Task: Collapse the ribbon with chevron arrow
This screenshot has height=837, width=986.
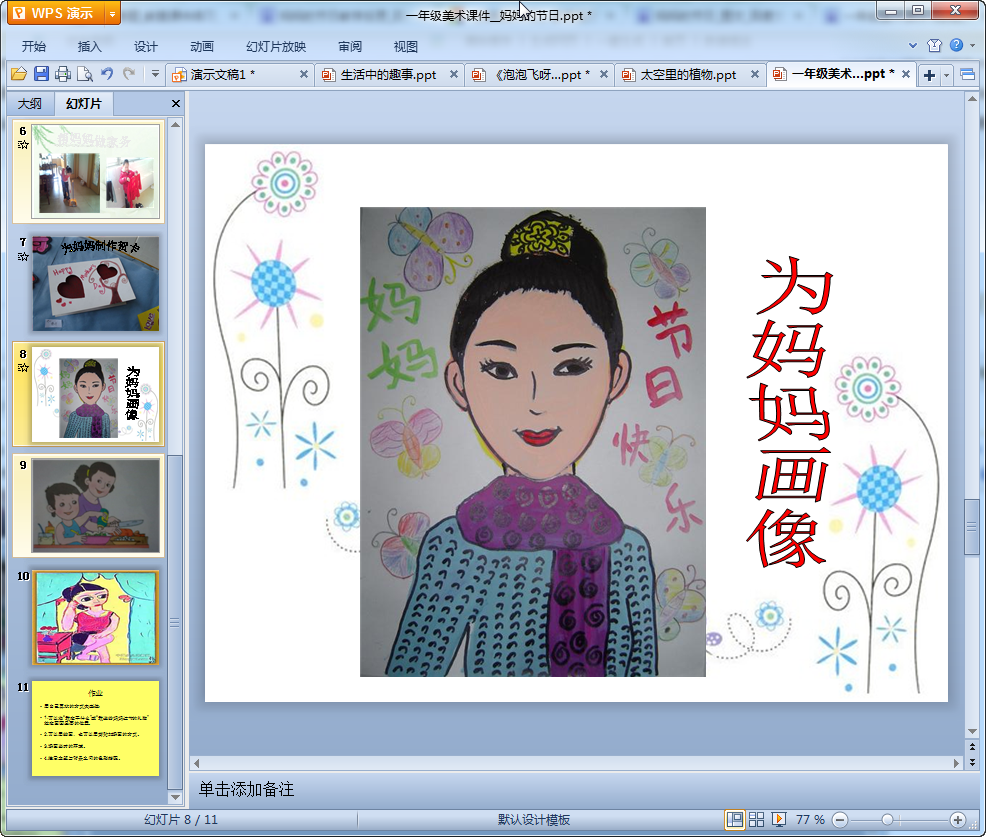Action: (x=912, y=45)
